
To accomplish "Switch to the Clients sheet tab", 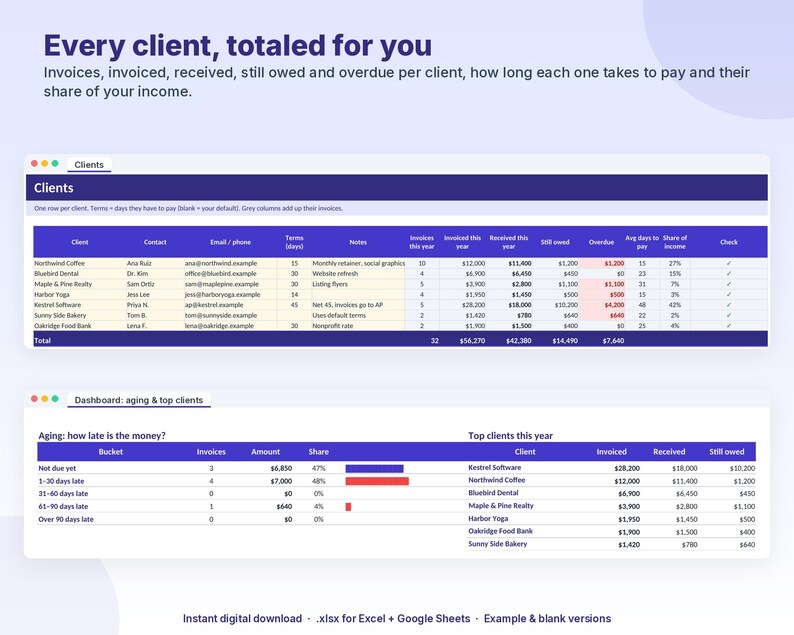I will pos(89,165).
